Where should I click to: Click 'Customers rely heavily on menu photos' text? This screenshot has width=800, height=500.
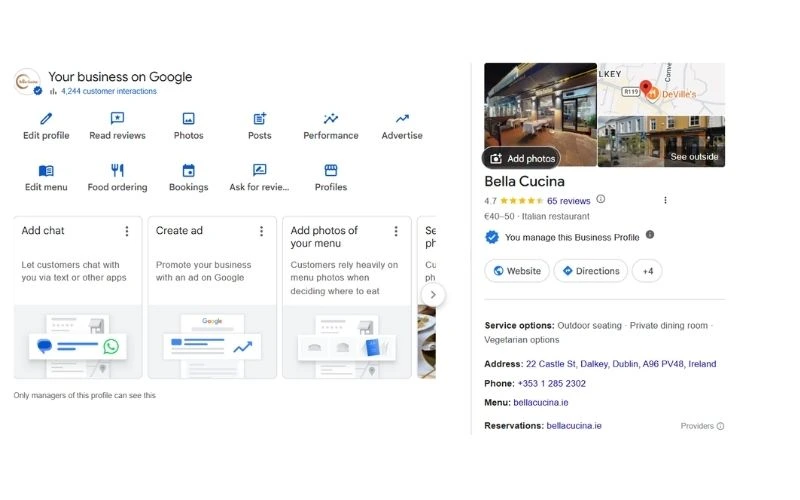tap(344, 278)
